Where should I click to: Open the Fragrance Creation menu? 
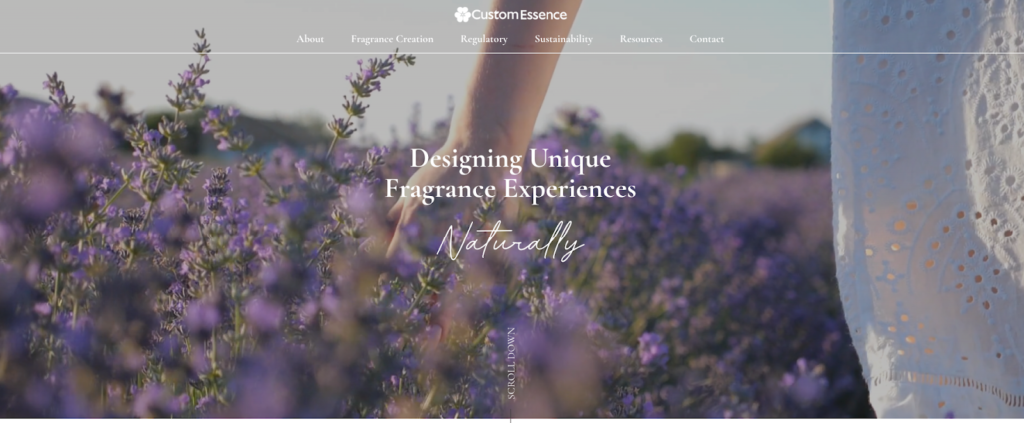[x=392, y=39]
